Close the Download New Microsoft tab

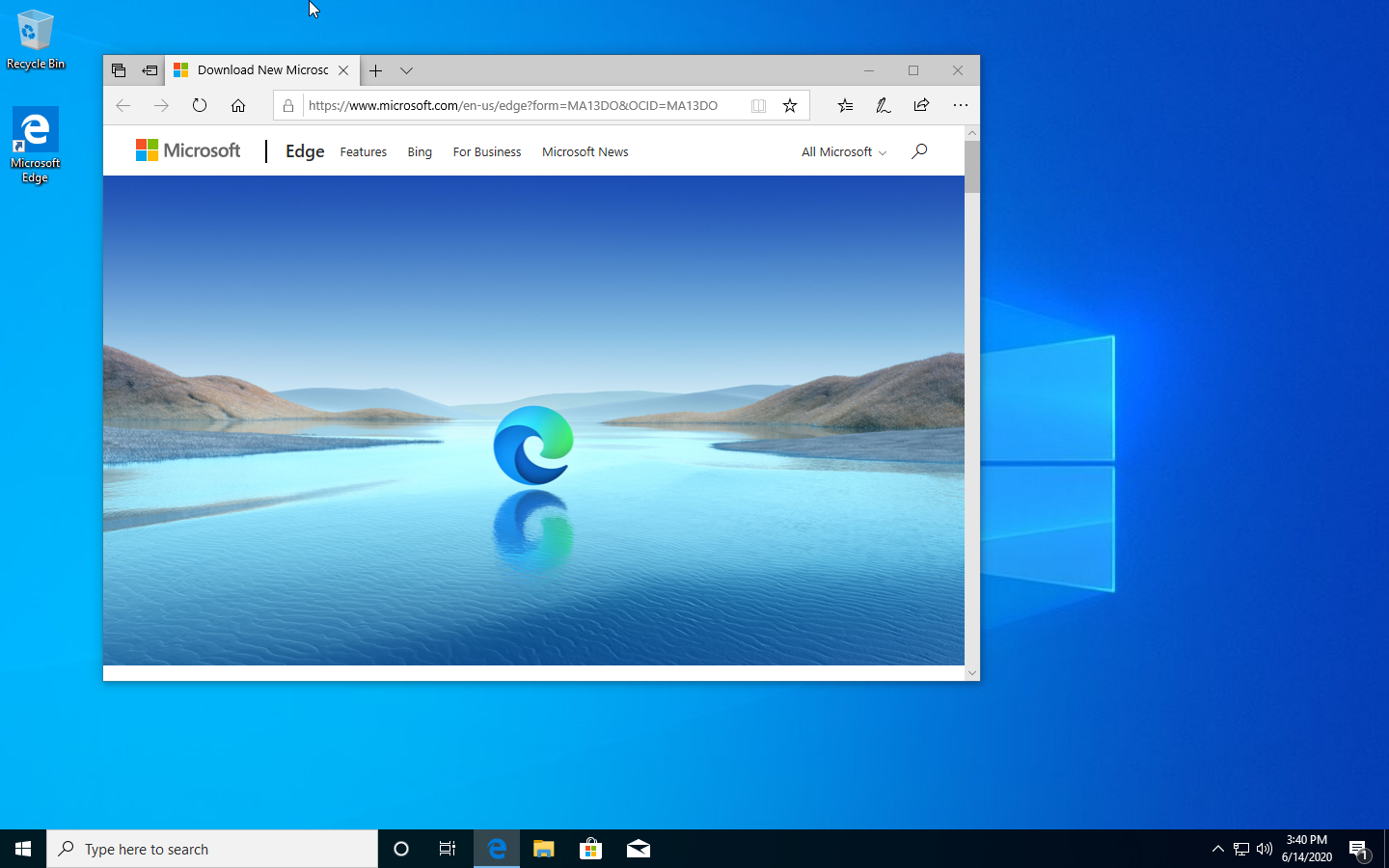pos(343,70)
